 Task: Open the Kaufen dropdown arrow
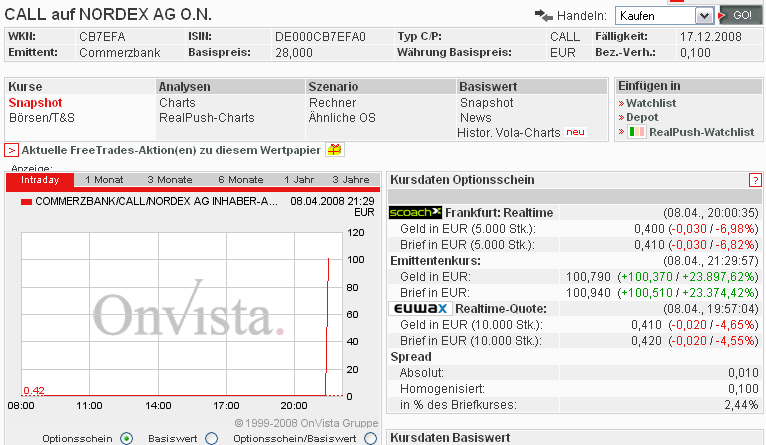(704, 16)
